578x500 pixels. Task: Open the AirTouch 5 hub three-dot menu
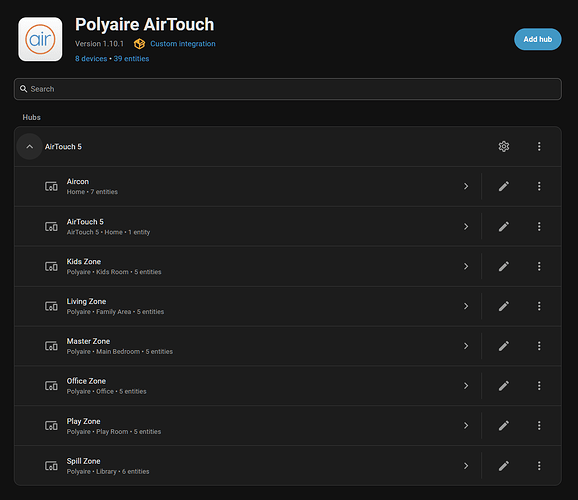click(x=539, y=146)
